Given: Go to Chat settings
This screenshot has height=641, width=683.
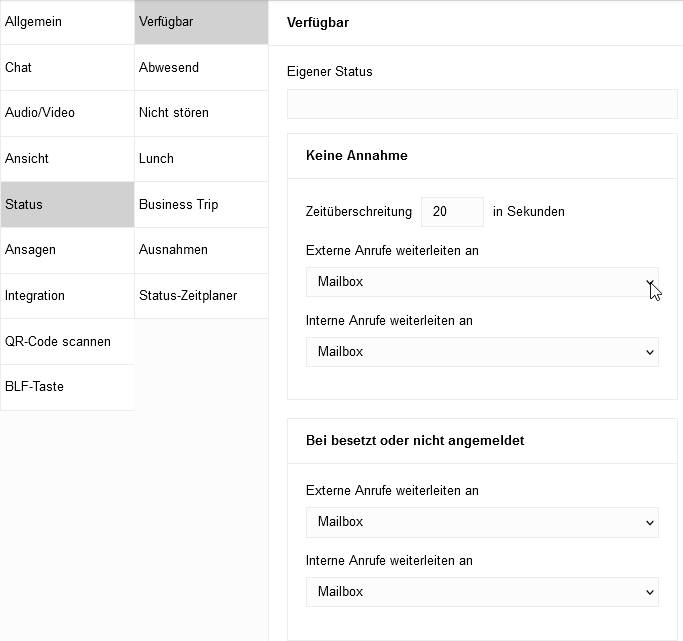Looking at the screenshot, I should pyautogui.click(x=67, y=68).
